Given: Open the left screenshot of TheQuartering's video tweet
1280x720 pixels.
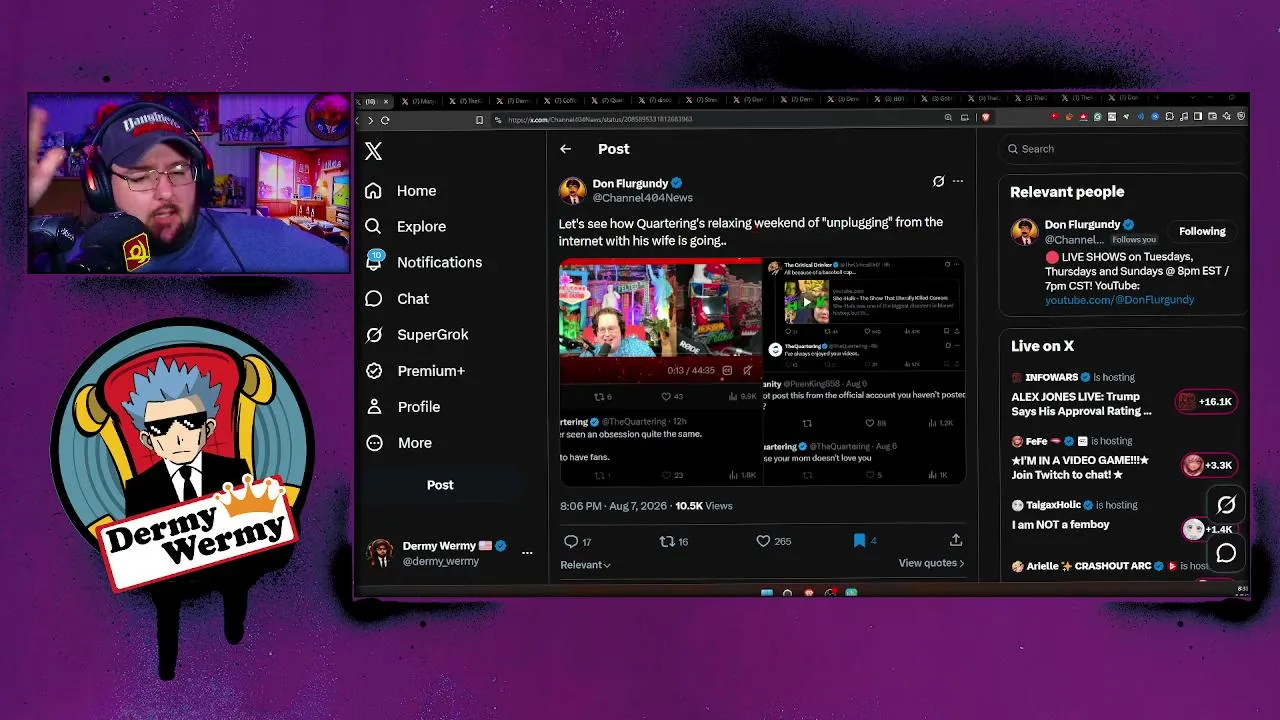Looking at the screenshot, I should [x=660, y=373].
